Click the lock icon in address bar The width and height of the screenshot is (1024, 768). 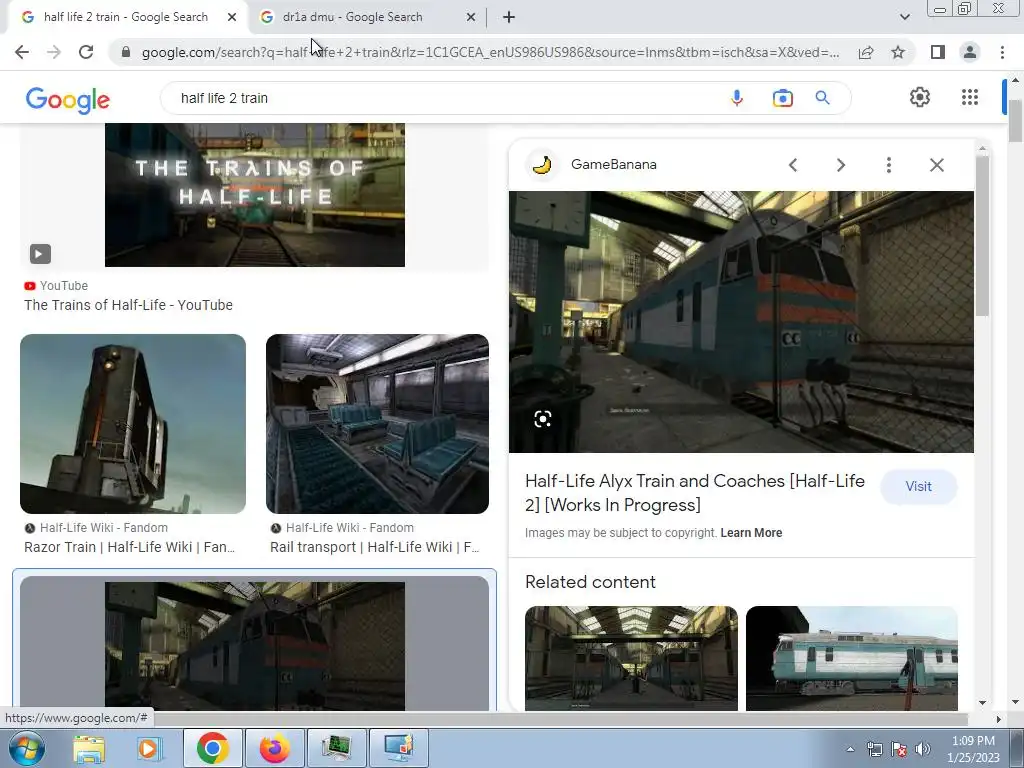click(x=126, y=52)
